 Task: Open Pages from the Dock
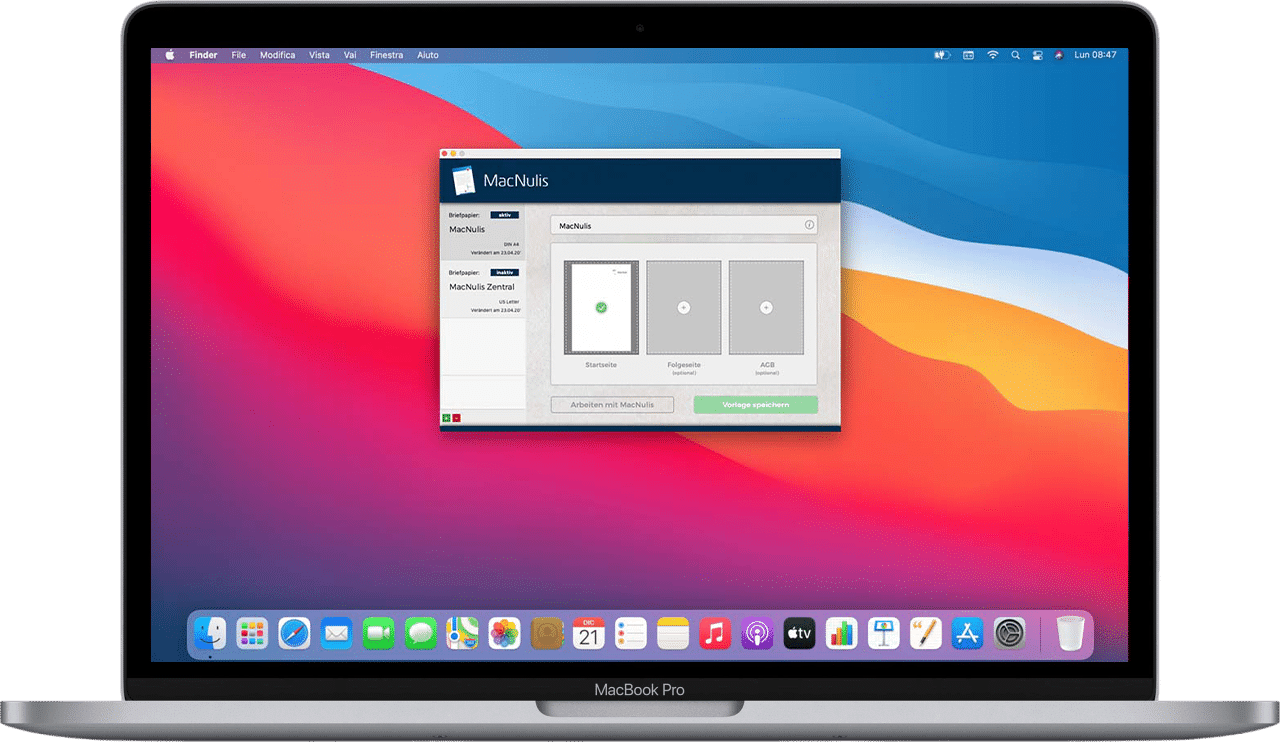click(926, 633)
